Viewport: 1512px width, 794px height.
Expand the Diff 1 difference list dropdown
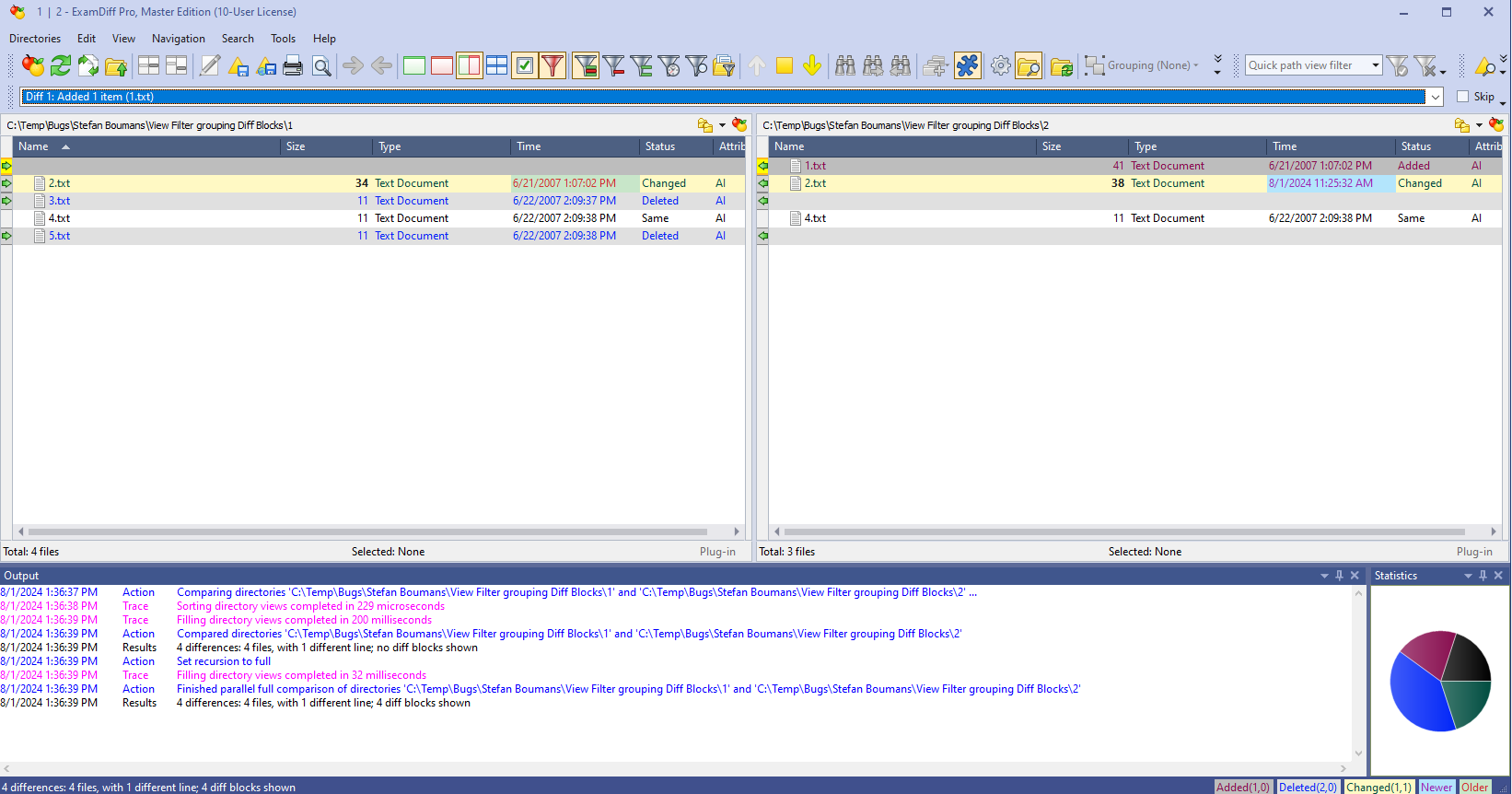tap(1435, 97)
